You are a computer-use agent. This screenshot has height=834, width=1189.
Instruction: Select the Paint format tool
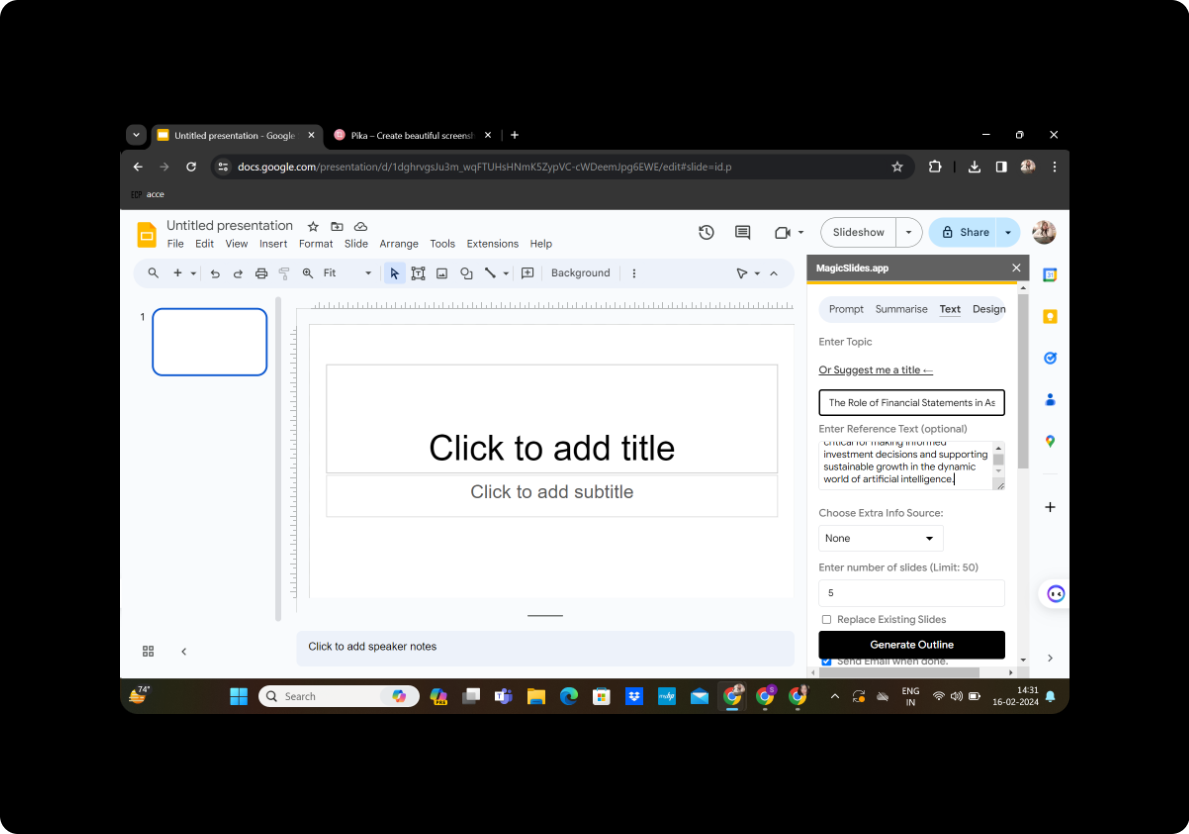pos(284,273)
